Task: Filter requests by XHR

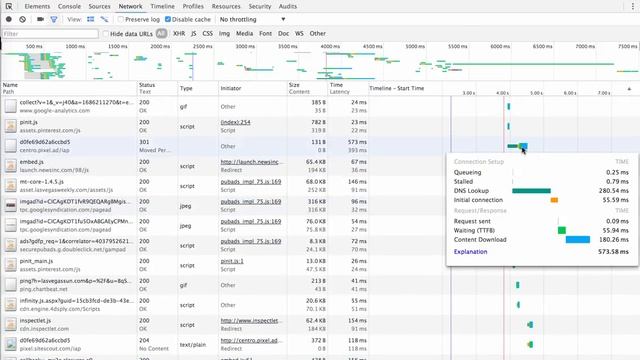Action: point(179,33)
